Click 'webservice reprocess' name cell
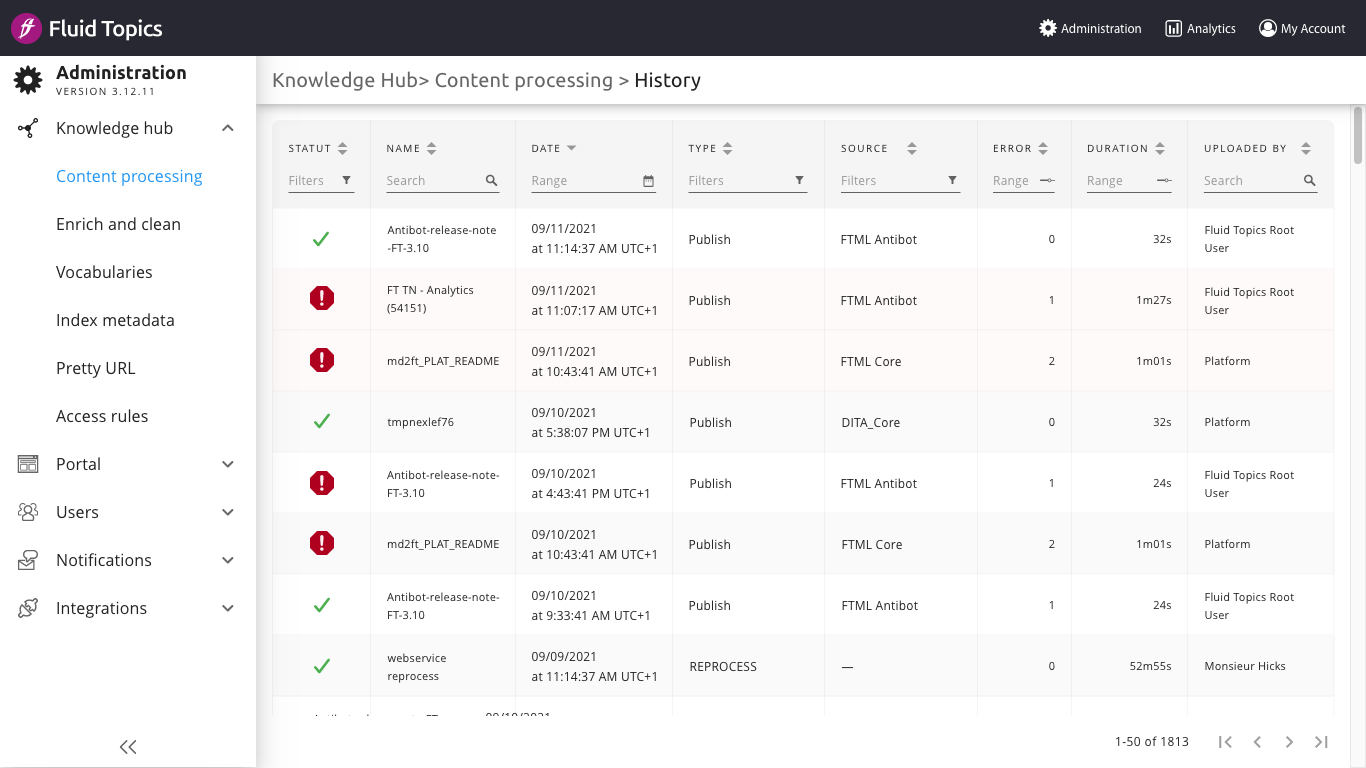The width and height of the screenshot is (1366, 768). coord(417,667)
